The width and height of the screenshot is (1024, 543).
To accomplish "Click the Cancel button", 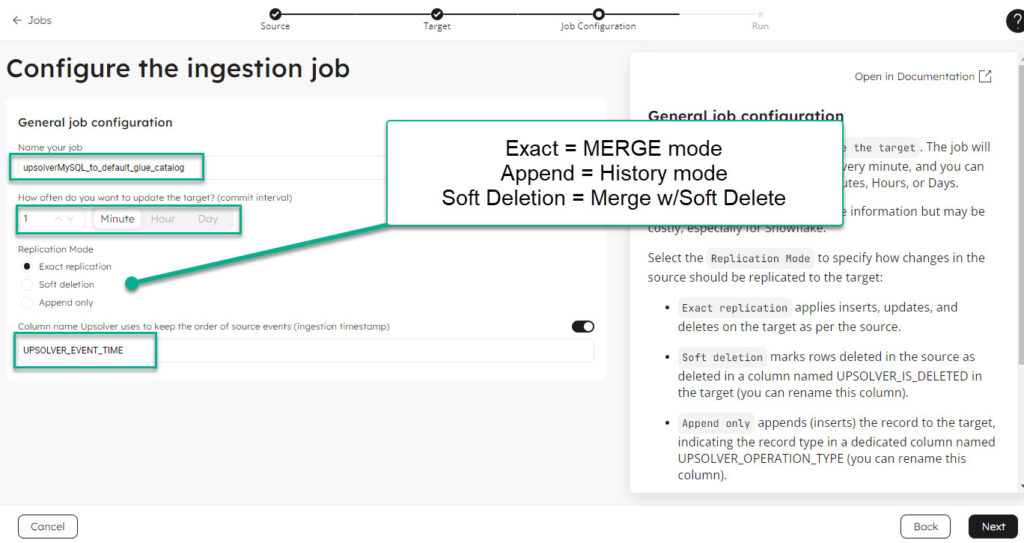I will coord(48,527).
